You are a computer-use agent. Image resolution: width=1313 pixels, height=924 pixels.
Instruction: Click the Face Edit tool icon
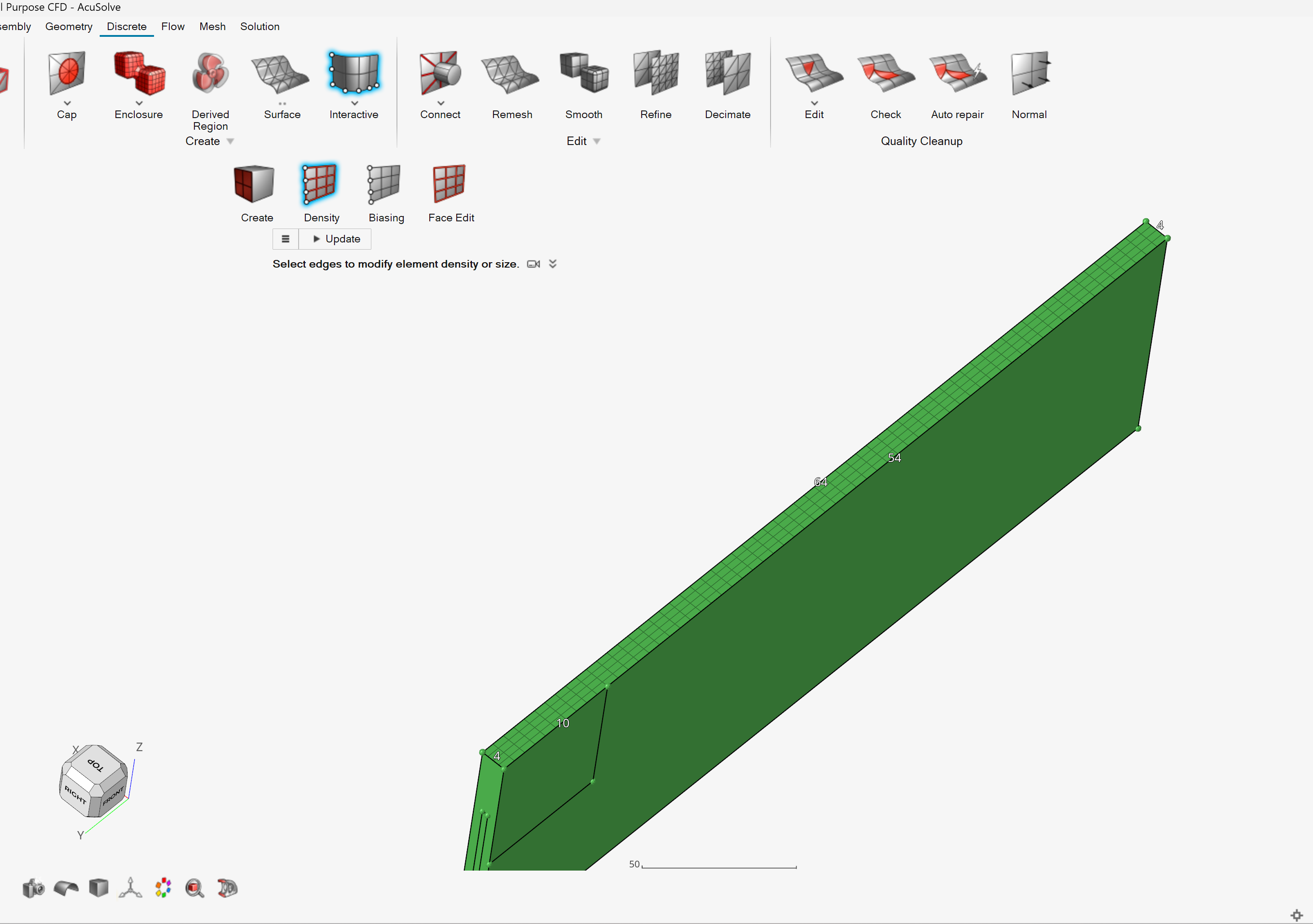[450, 184]
